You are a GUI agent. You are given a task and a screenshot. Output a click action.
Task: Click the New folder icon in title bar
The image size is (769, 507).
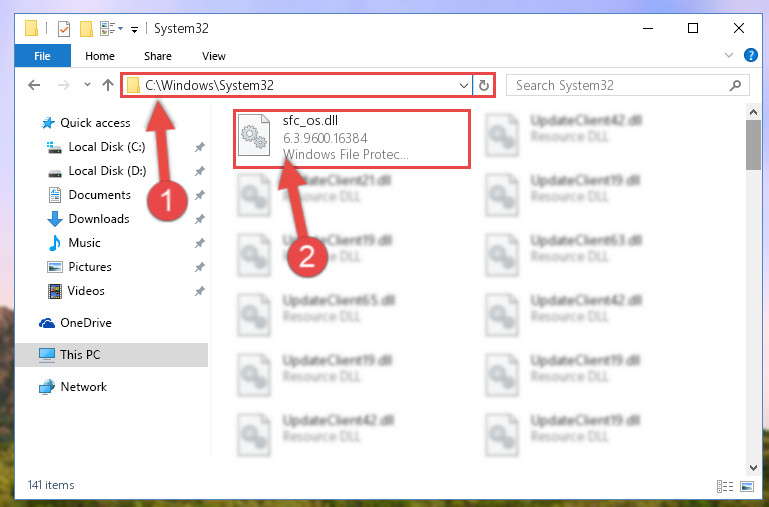pos(86,28)
